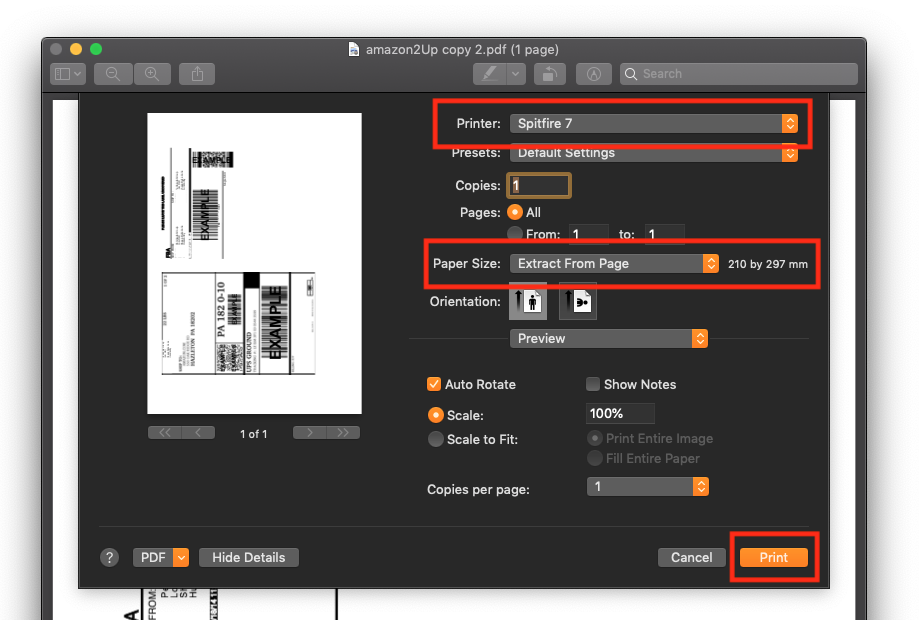Screen dimensions: 922x620
Task: Select the Highlight pen tool
Action: 489,74
